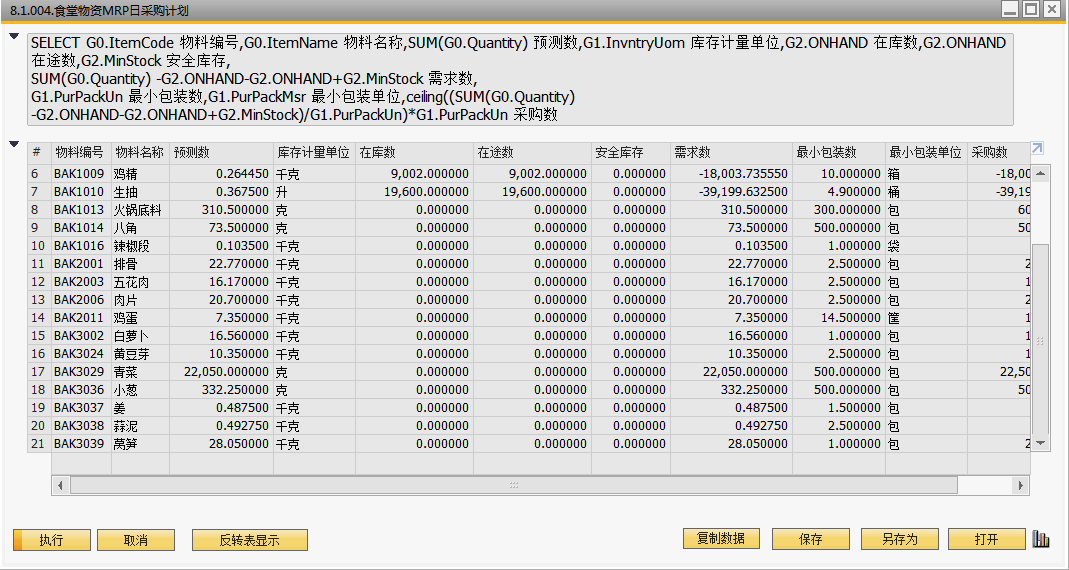Collapse the SQL query text panel
The height and width of the screenshot is (570, 1069).
click(x=14, y=37)
